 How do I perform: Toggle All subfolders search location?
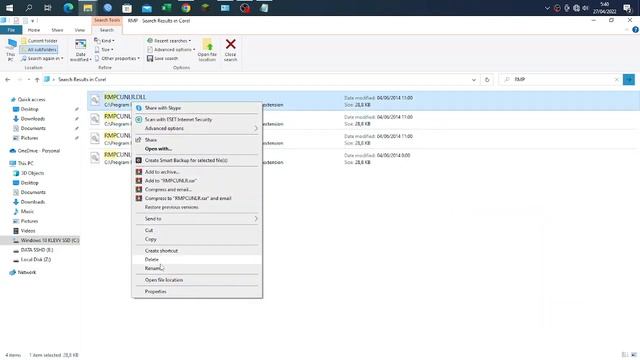[x=39, y=50]
